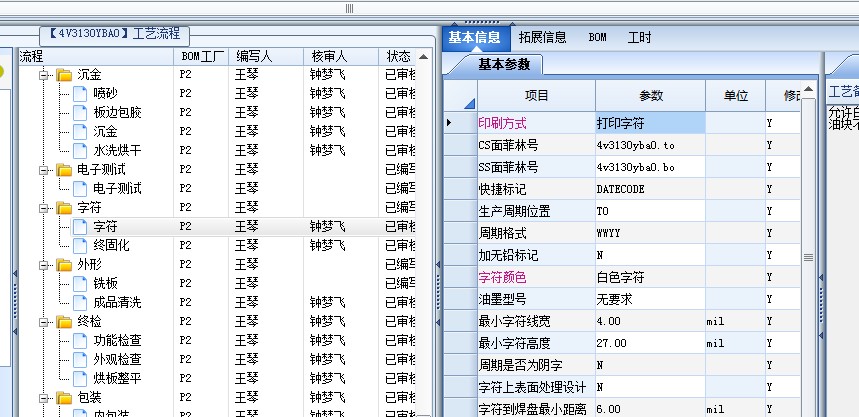Select the 最小字符高度 item cell

(x=536, y=343)
